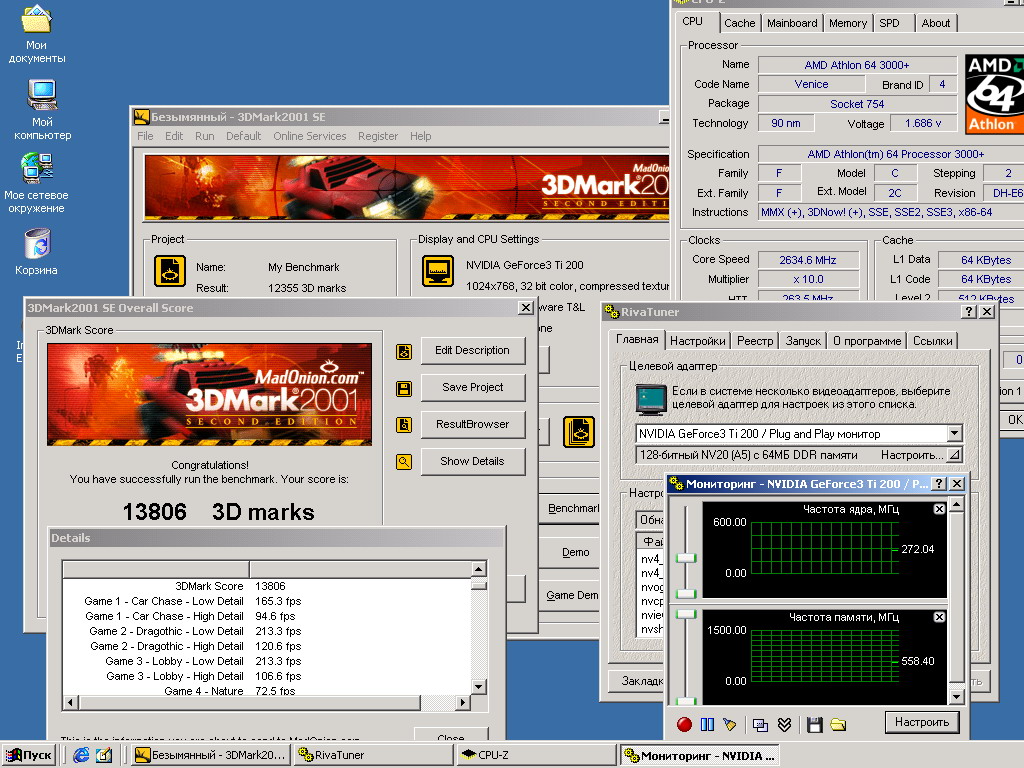This screenshot has height=768, width=1024.
Task: Open the Default menu in 3DMark
Action: point(244,136)
